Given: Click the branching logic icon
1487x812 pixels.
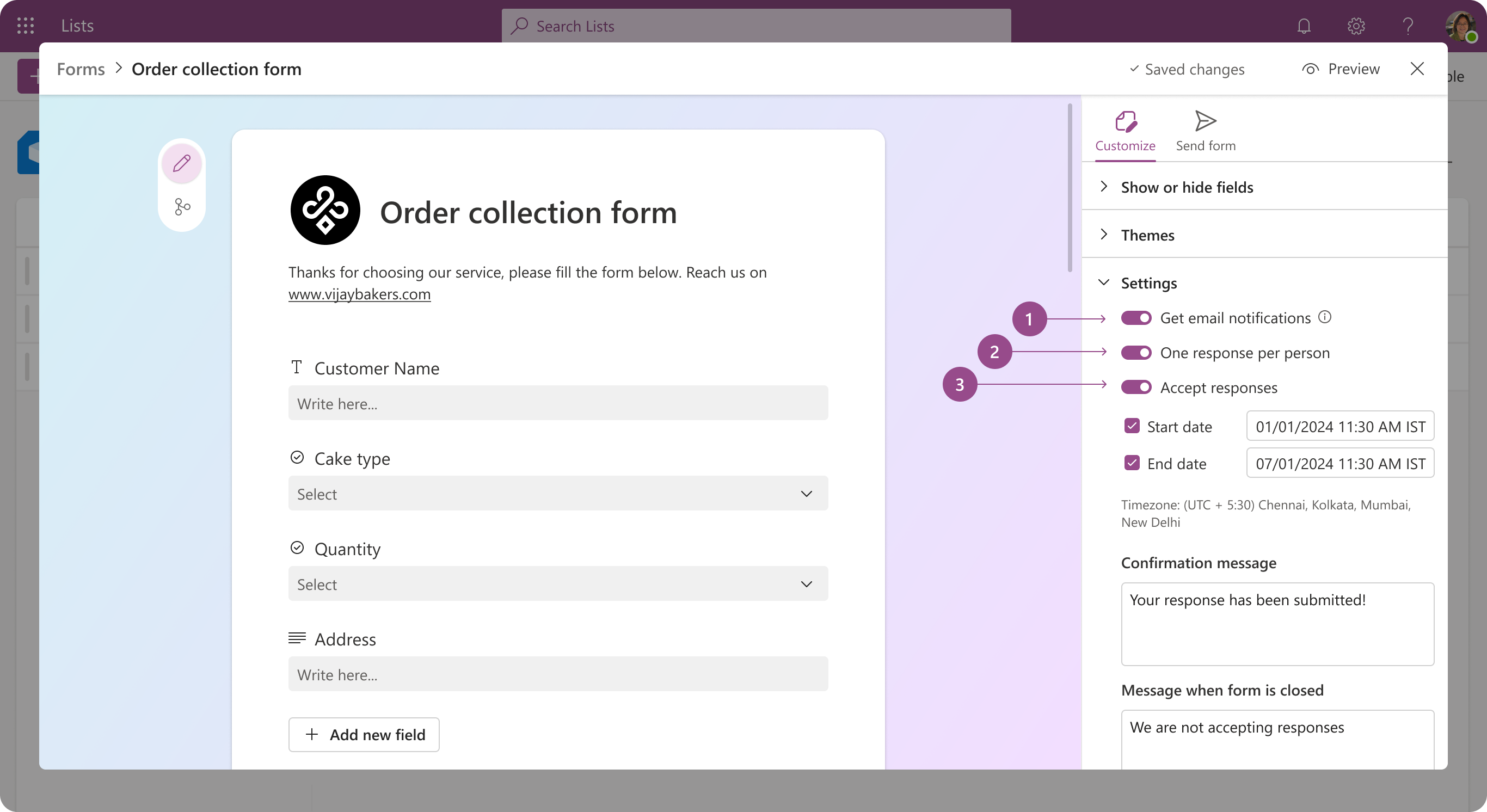Looking at the screenshot, I should [x=182, y=207].
